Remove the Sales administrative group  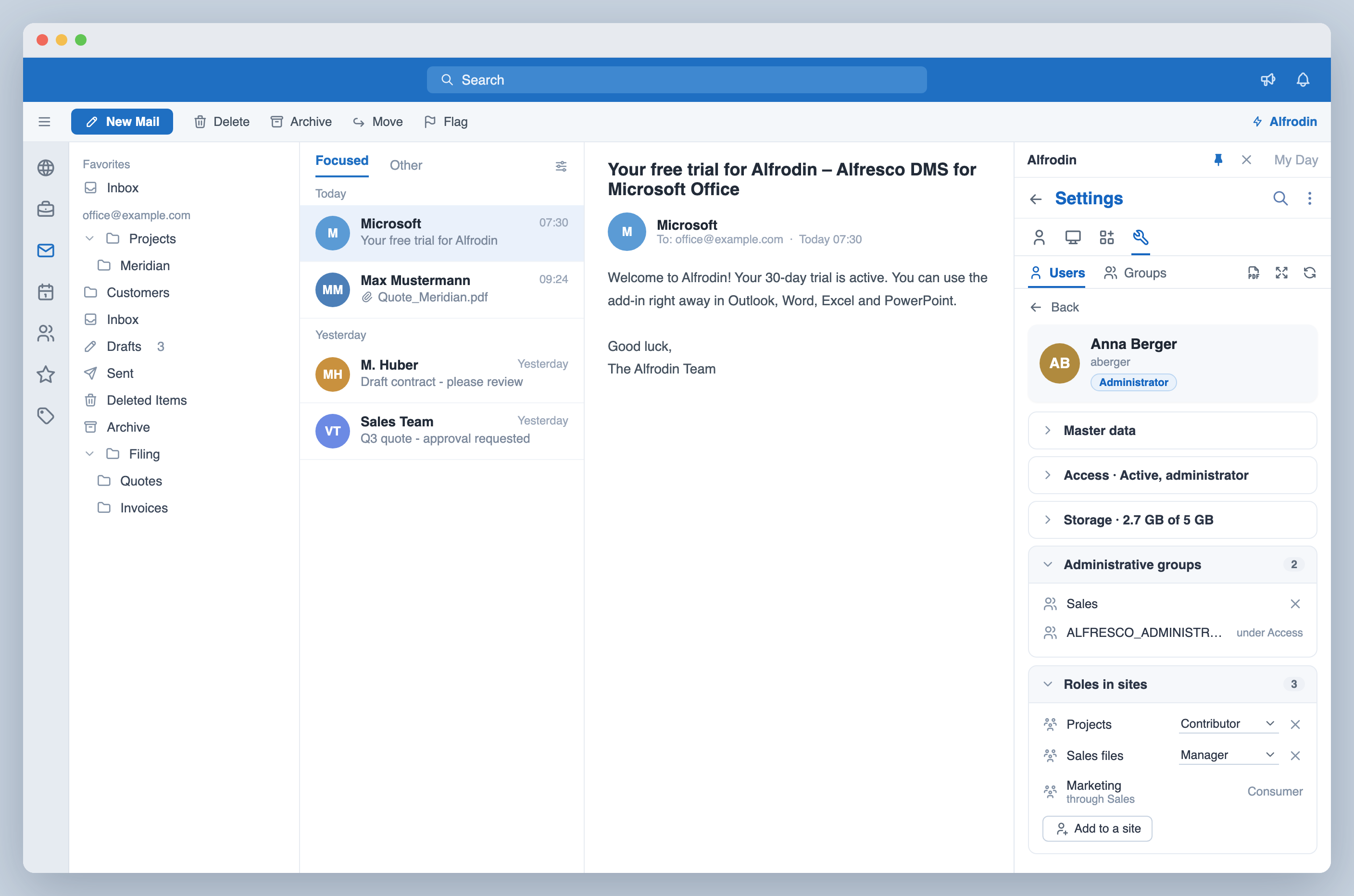pyautogui.click(x=1295, y=604)
